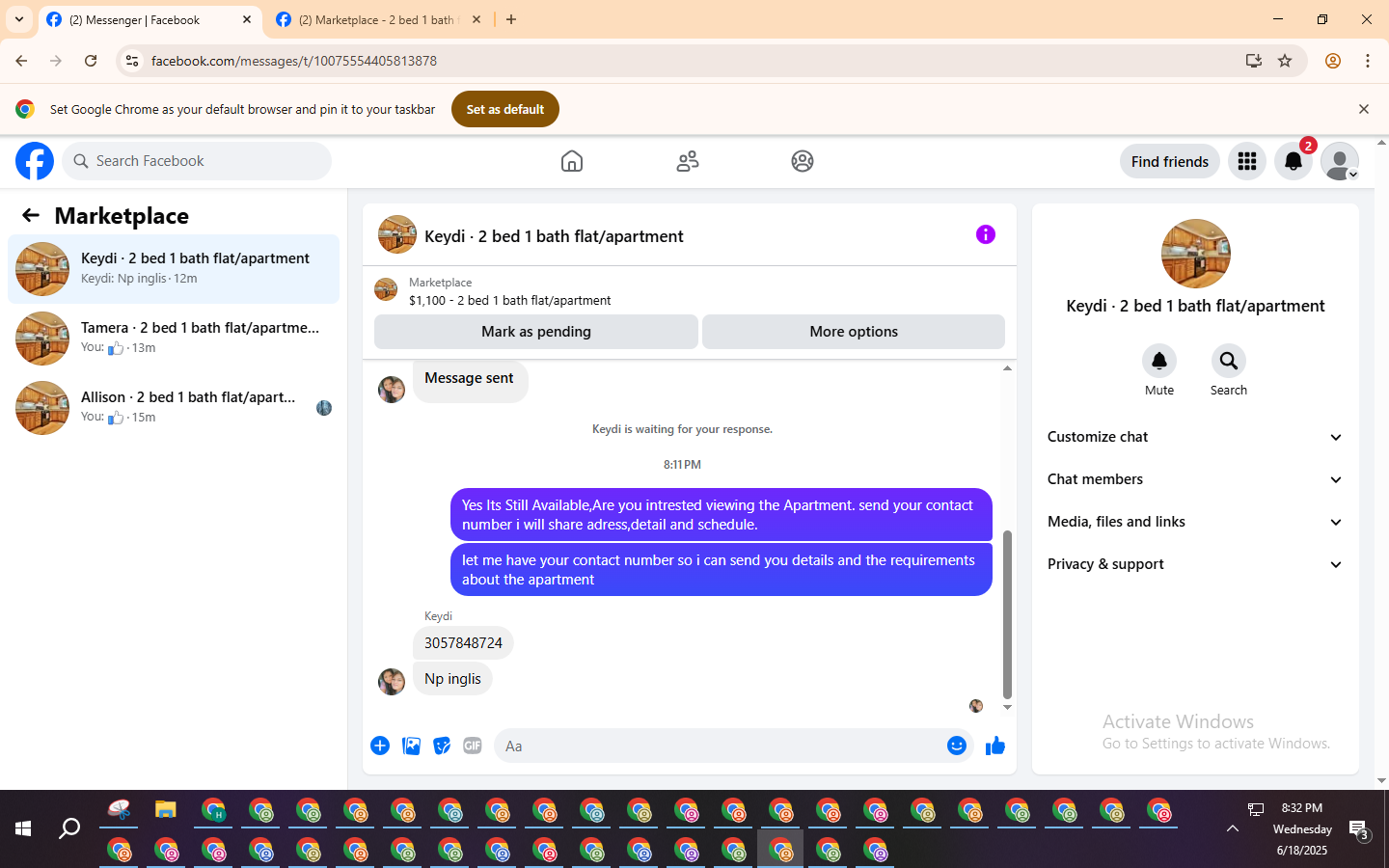Expand Chat members section
Image resolution: width=1389 pixels, height=868 pixels.
[1195, 479]
